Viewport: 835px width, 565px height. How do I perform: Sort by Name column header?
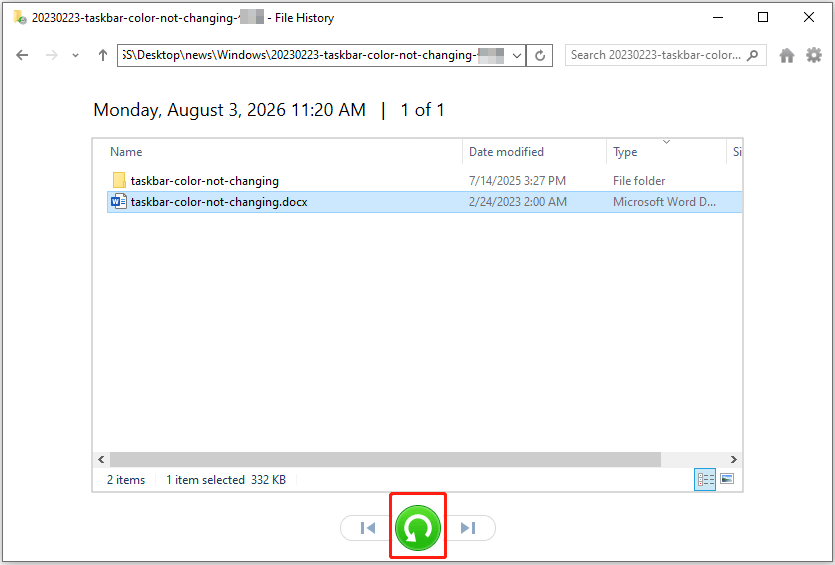[x=126, y=152]
